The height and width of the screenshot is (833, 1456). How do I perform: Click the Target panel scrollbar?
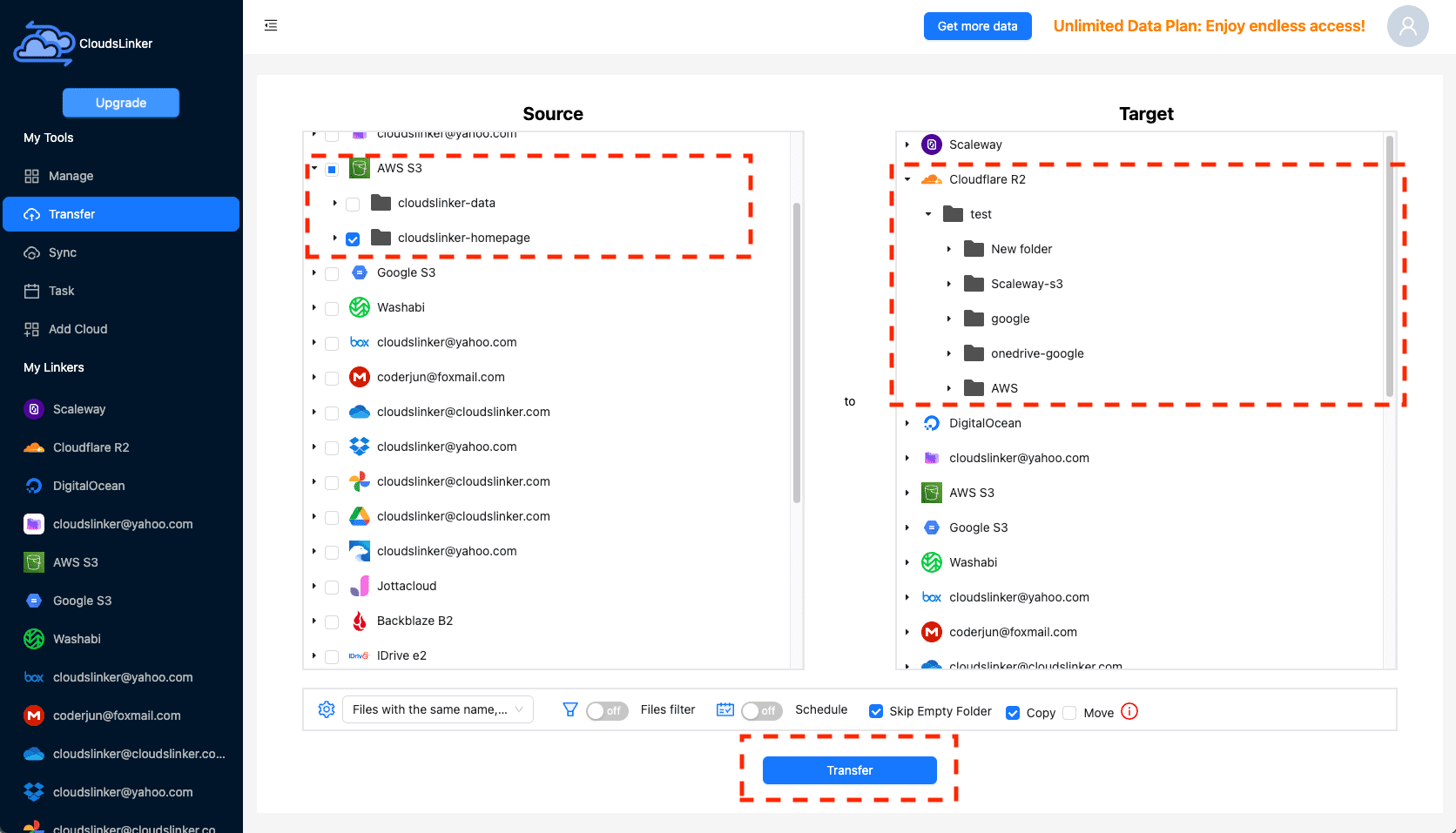coord(1390,265)
